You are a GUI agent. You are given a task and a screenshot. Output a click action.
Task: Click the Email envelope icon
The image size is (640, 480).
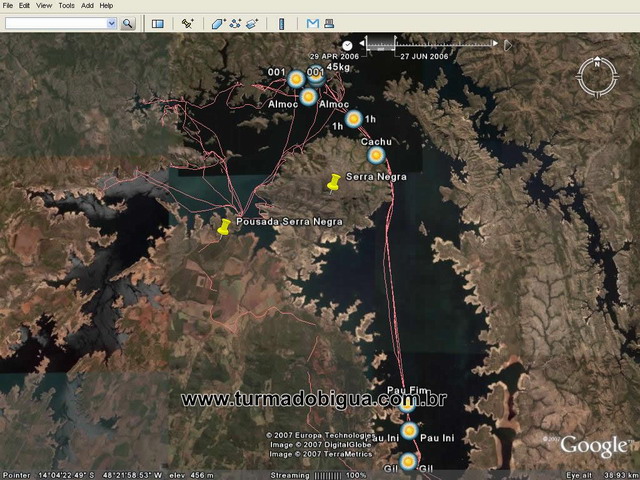click(313, 24)
